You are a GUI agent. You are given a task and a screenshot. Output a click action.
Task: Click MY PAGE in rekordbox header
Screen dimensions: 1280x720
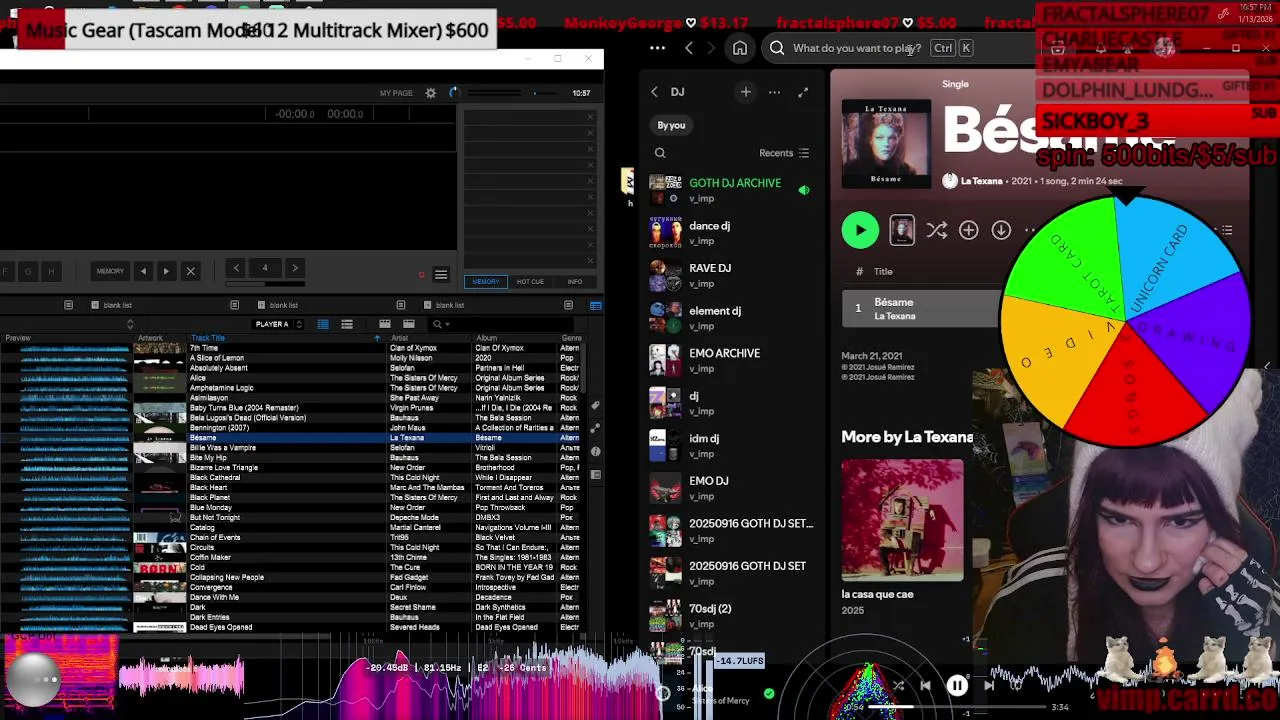click(396, 93)
